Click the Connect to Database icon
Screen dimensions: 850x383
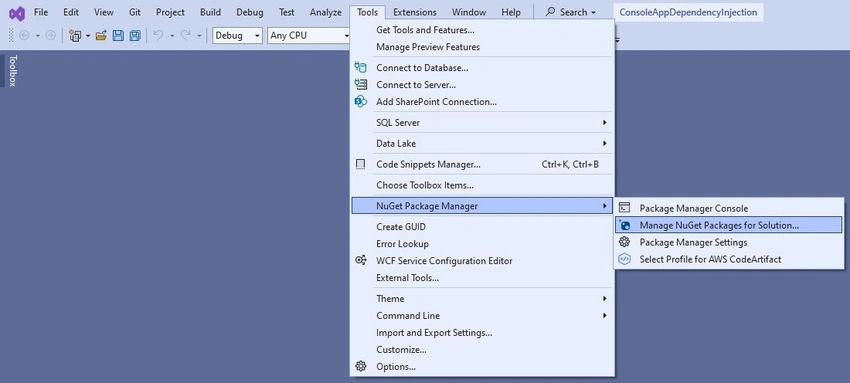[x=360, y=68]
